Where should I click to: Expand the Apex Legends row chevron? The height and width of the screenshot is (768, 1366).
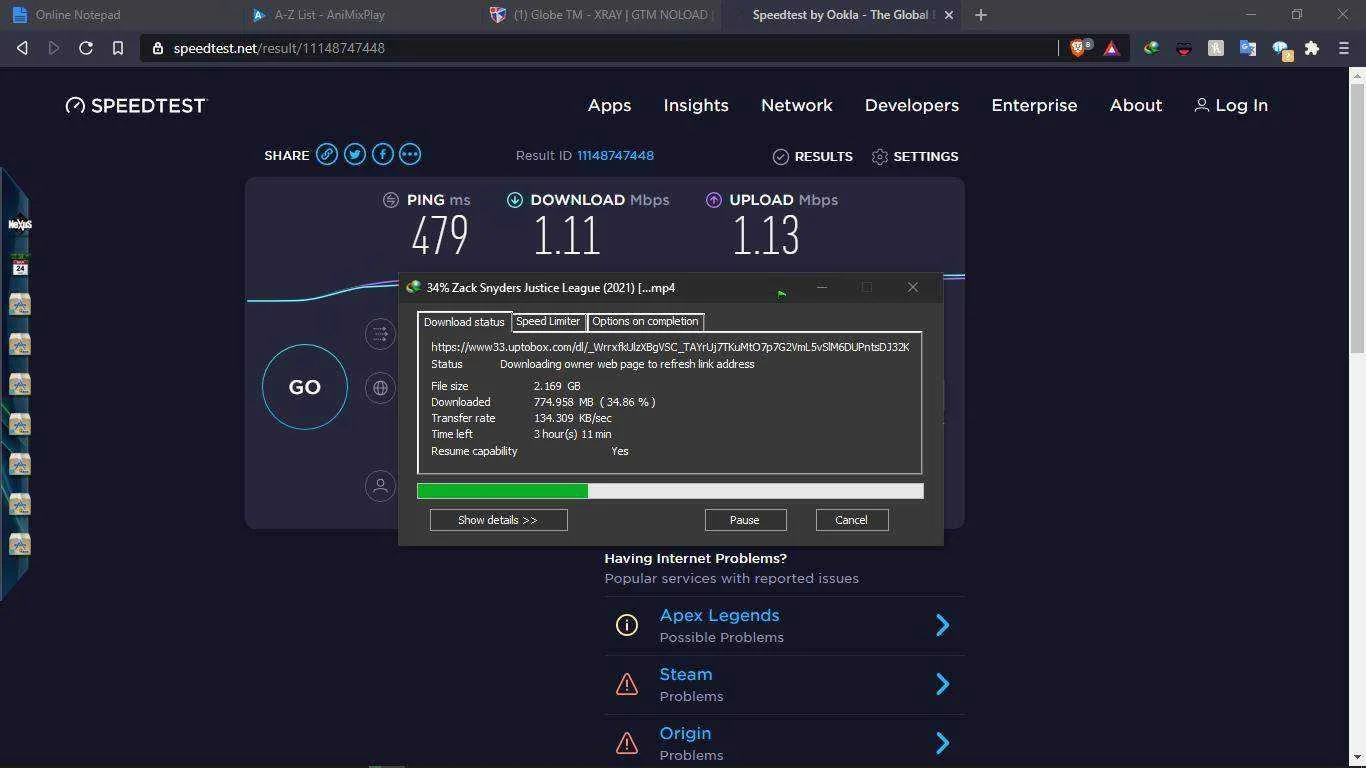[942, 625]
